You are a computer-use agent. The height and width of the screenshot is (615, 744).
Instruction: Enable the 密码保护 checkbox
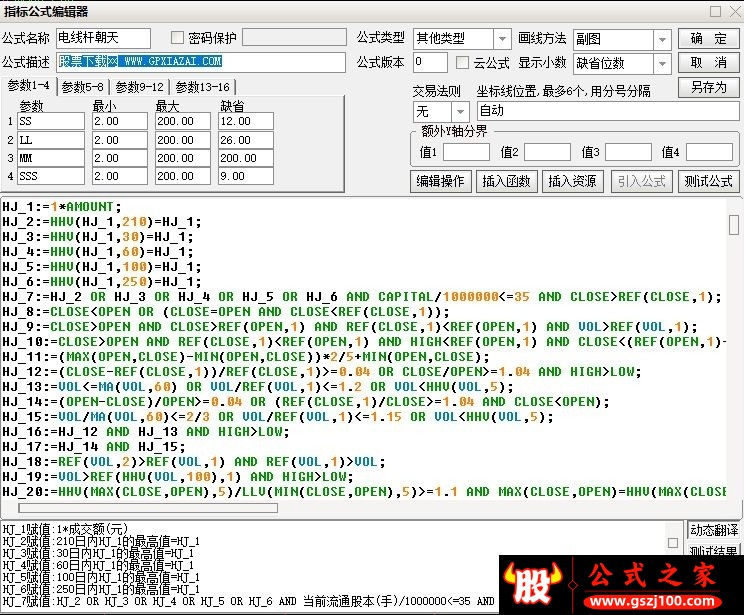(x=177, y=37)
